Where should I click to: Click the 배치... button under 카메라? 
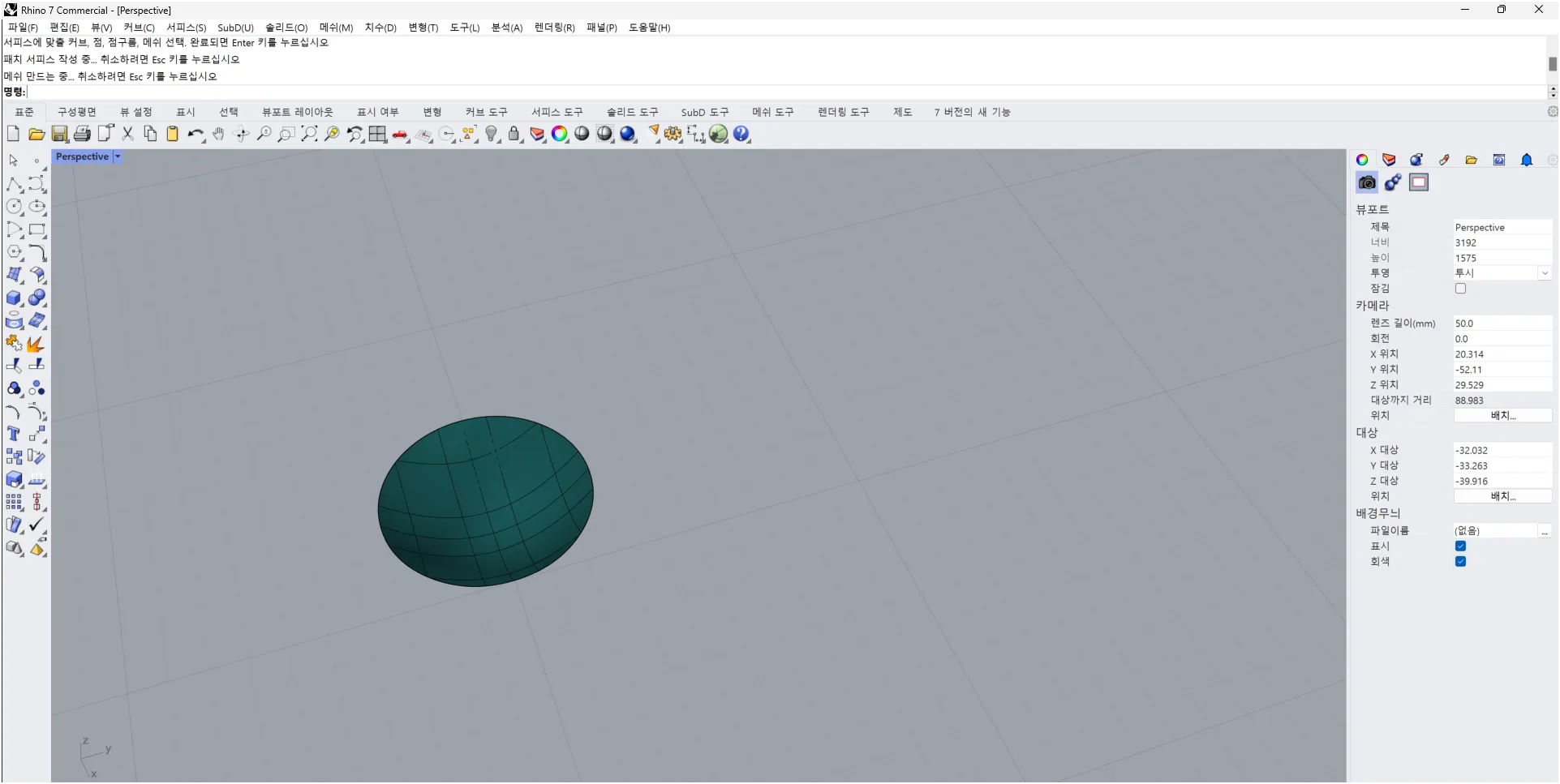pos(1502,415)
